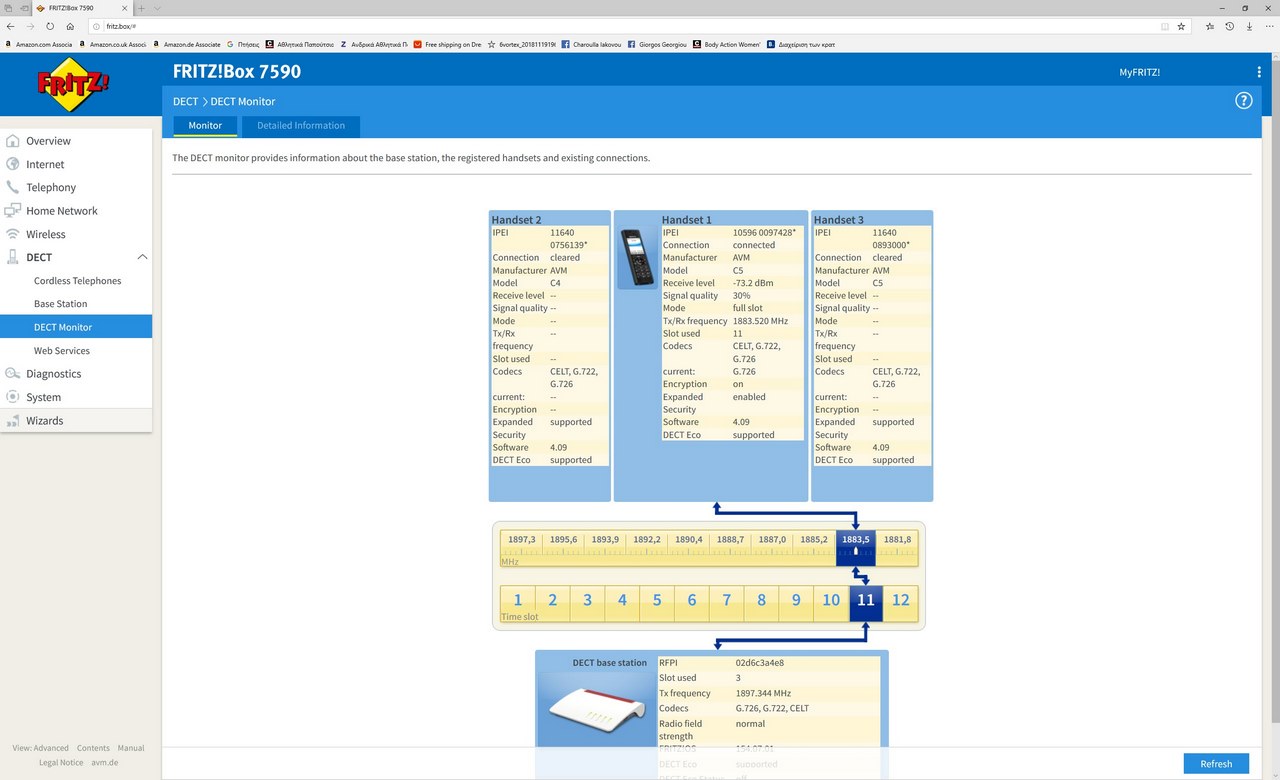The height and width of the screenshot is (780, 1280).
Task: Open the help question mark icon
Action: click(x=1244, y=101)
